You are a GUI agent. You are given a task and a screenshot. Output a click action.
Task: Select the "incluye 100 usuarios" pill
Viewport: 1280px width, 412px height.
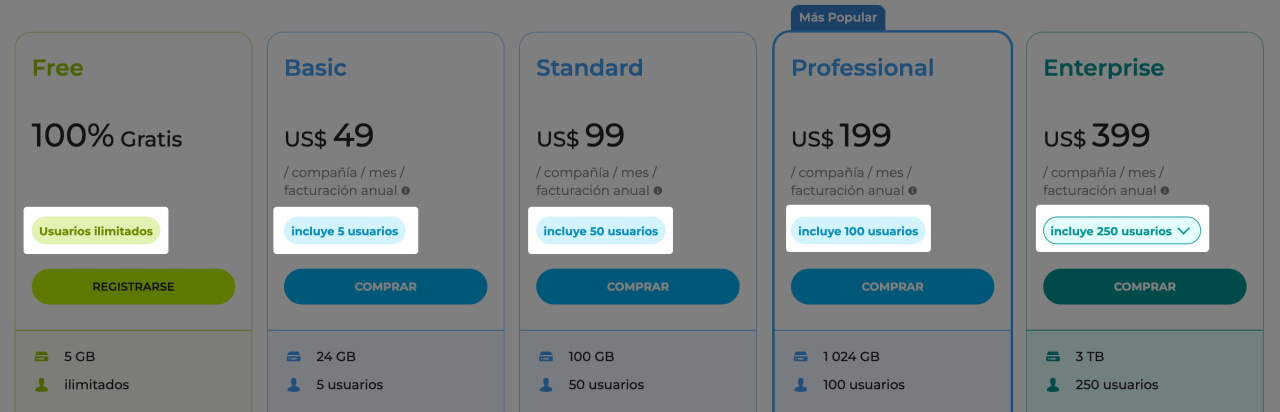[x=858, y=231]
